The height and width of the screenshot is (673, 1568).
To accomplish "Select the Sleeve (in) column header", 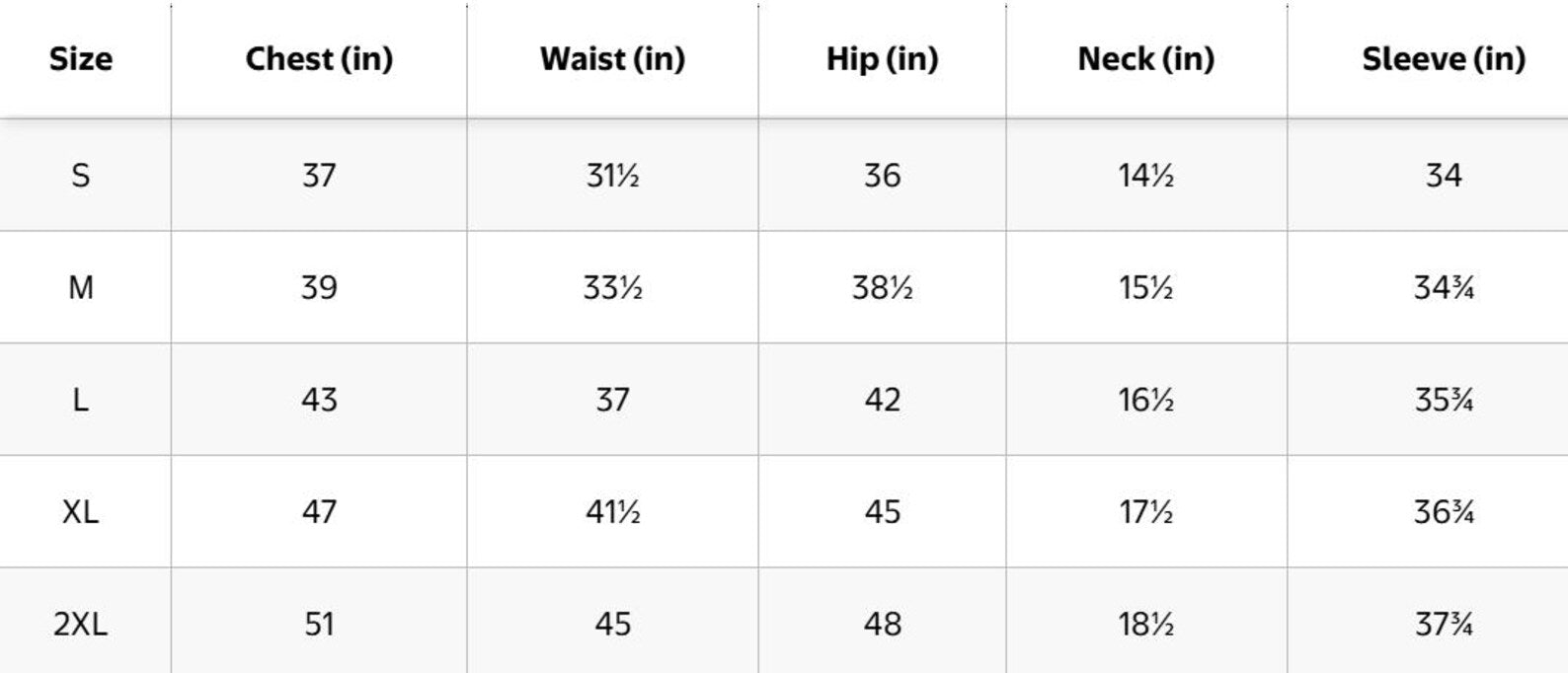I will (x=1444, y=59).
